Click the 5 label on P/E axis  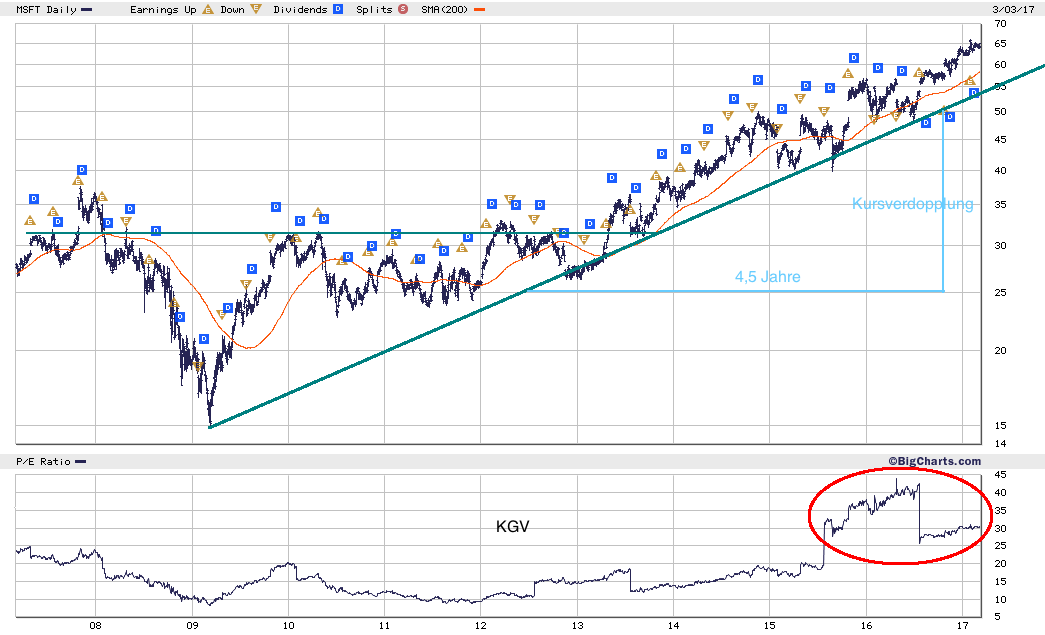click(x=998, y=617)
